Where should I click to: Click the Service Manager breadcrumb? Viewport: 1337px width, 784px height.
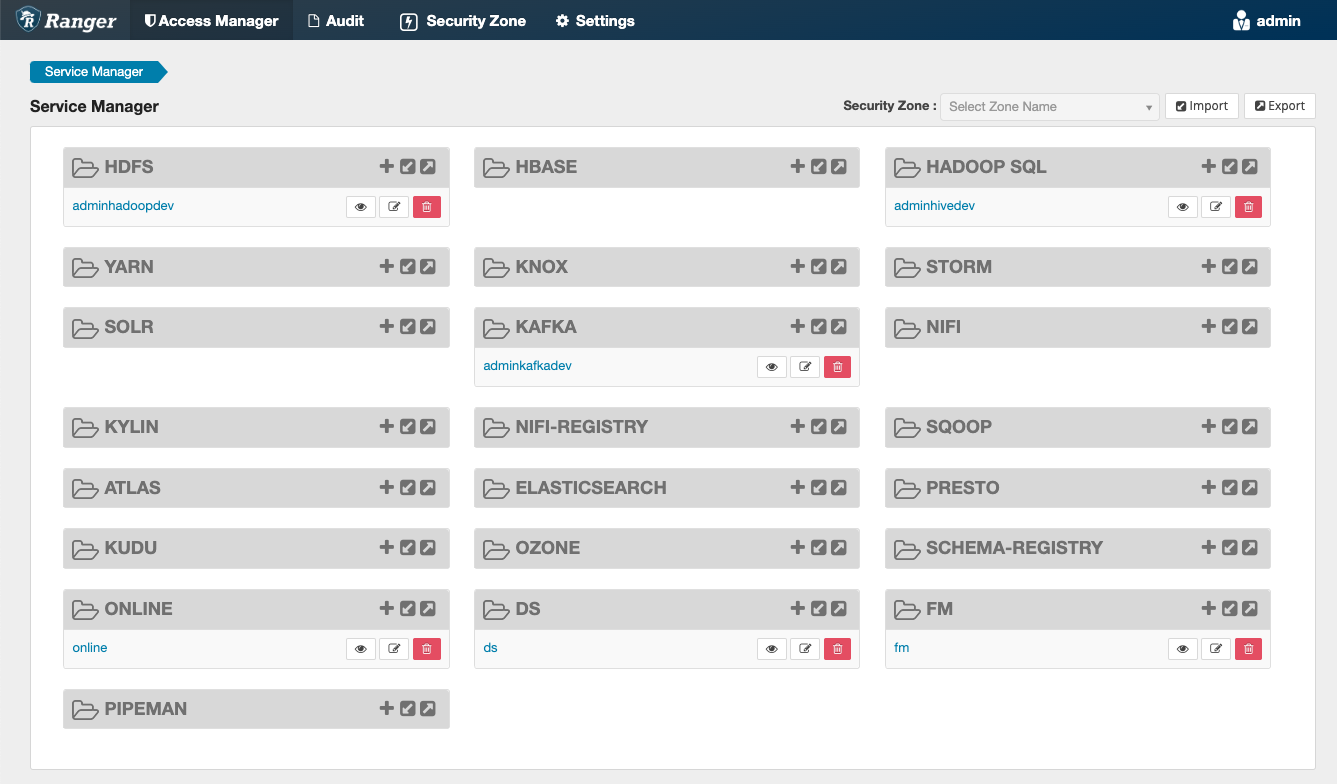click(x=96, y=72)
